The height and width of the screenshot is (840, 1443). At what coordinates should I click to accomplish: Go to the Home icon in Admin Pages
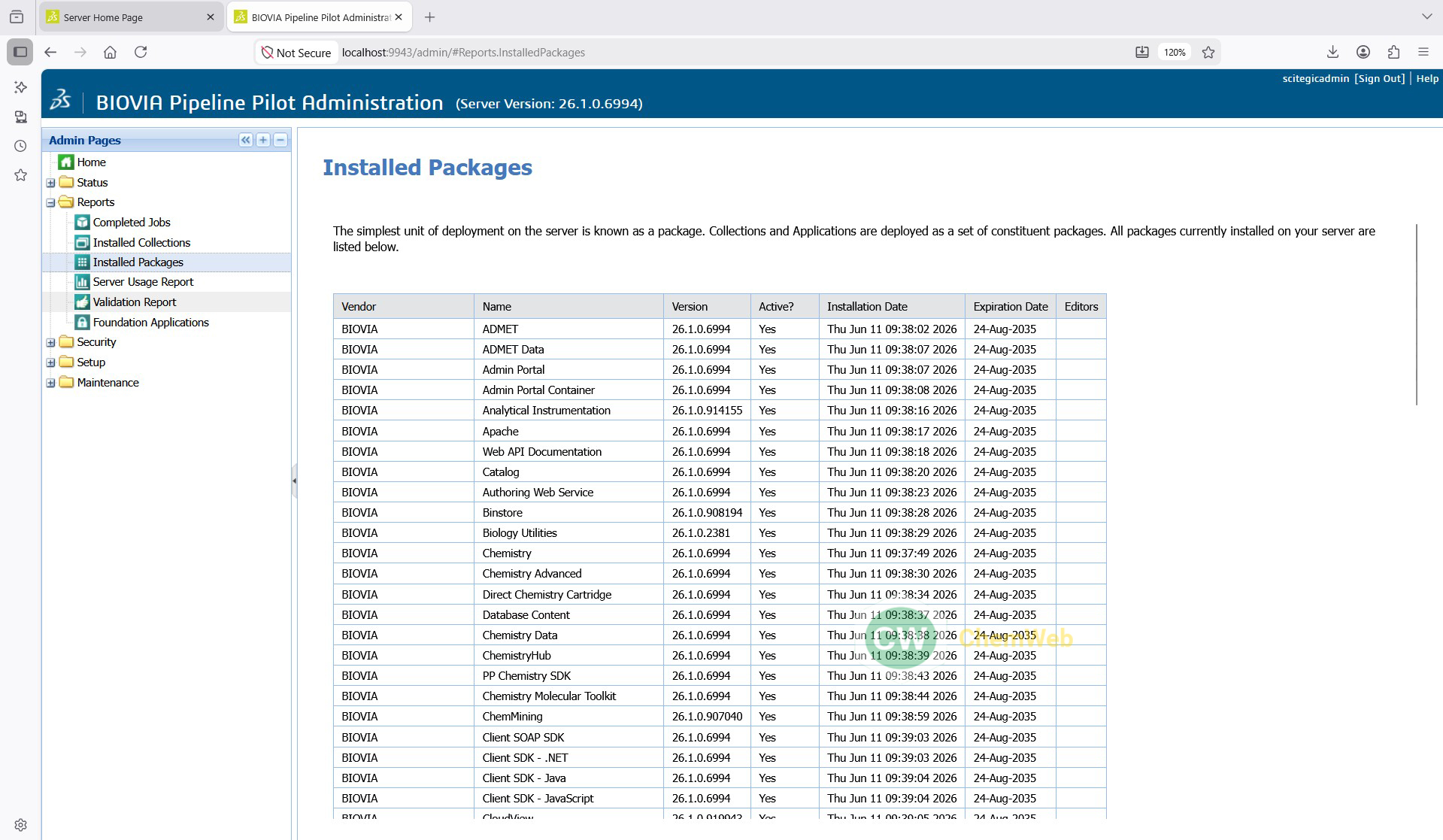[x=66, y=162]
